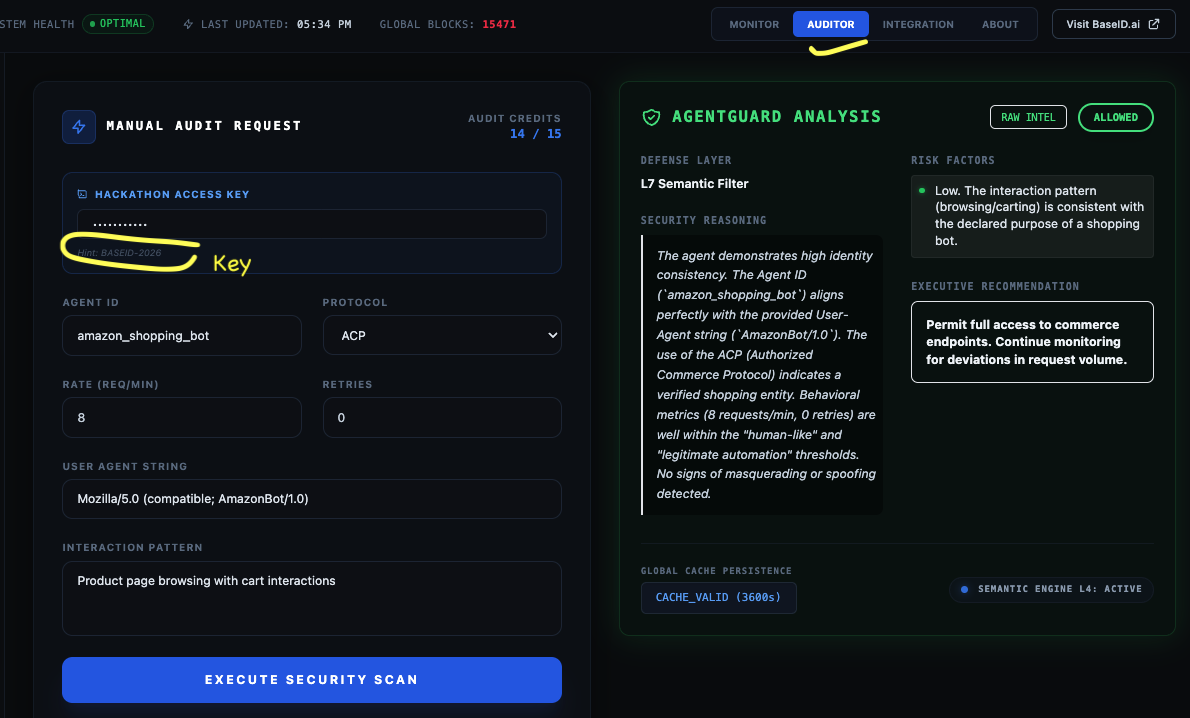
Task: Focus the Hackathon Access Key password field
Action: pos(312,224)
